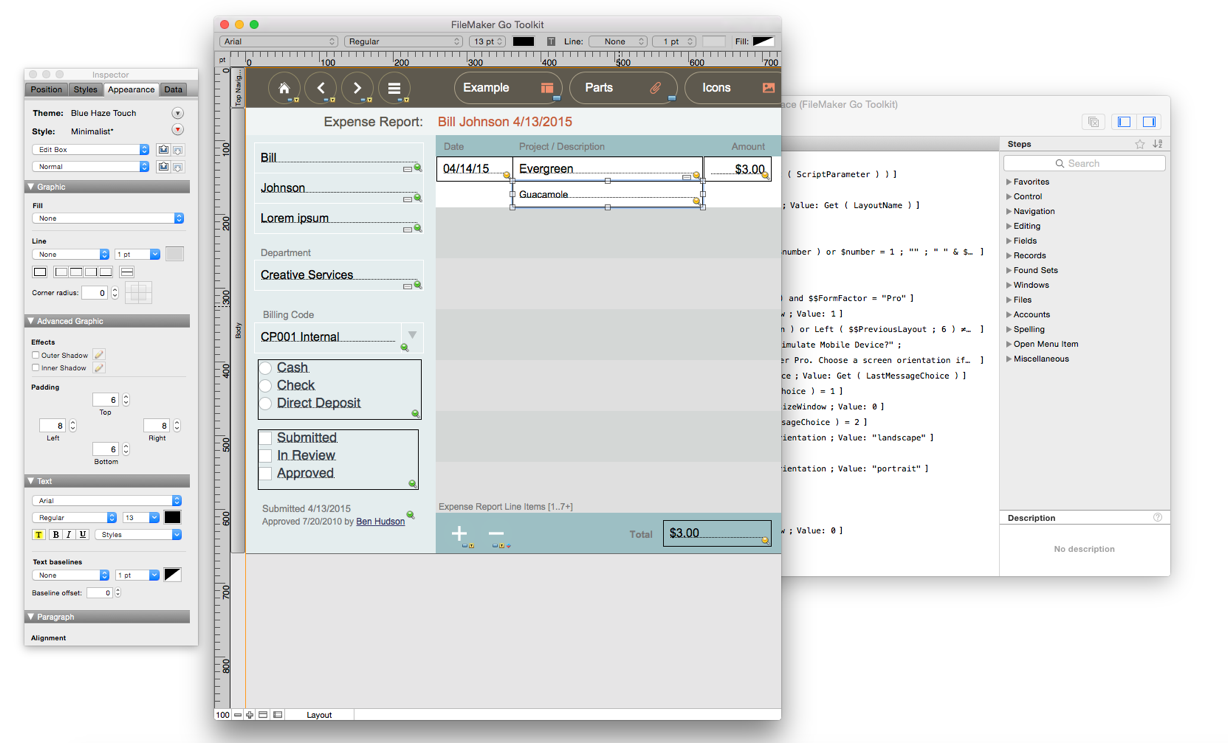Toggle the left panel icon in Script Workspace
Viewport: 1228px width, 743px height.
tap(1124, 122)
